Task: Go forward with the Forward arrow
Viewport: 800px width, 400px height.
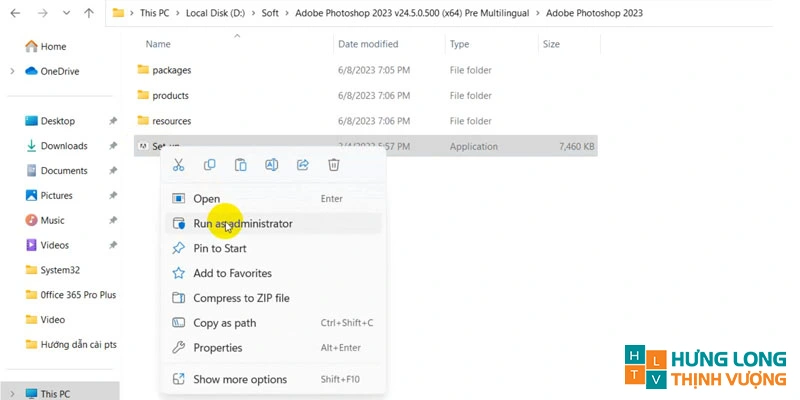Action: [x=43, y=13]
